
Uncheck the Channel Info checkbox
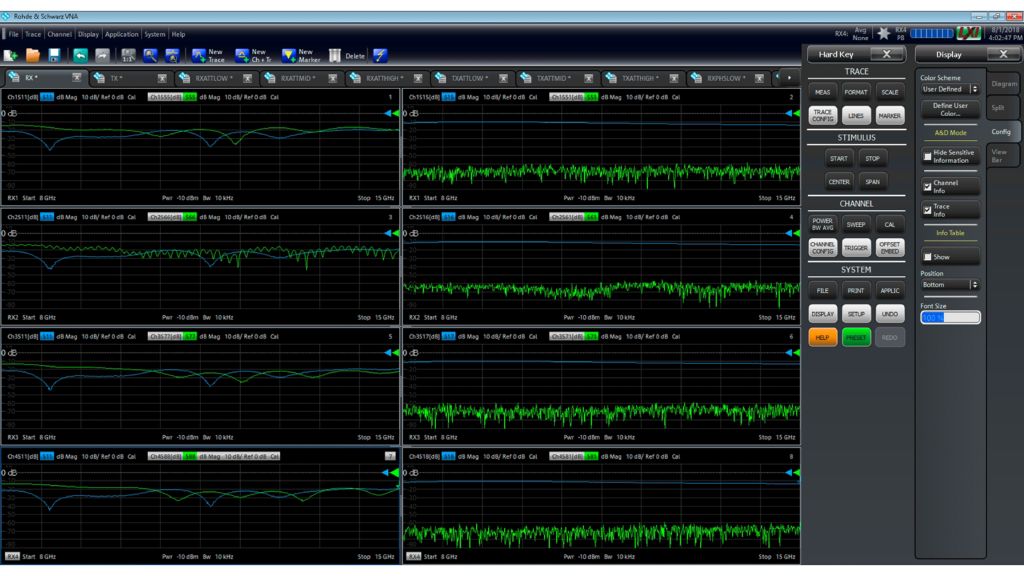[x=928, y=186]
